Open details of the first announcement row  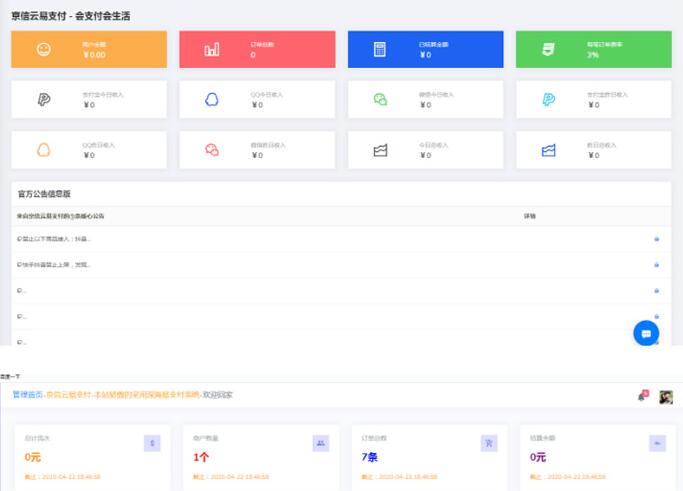pyautogui.click(x=656, y=239)
